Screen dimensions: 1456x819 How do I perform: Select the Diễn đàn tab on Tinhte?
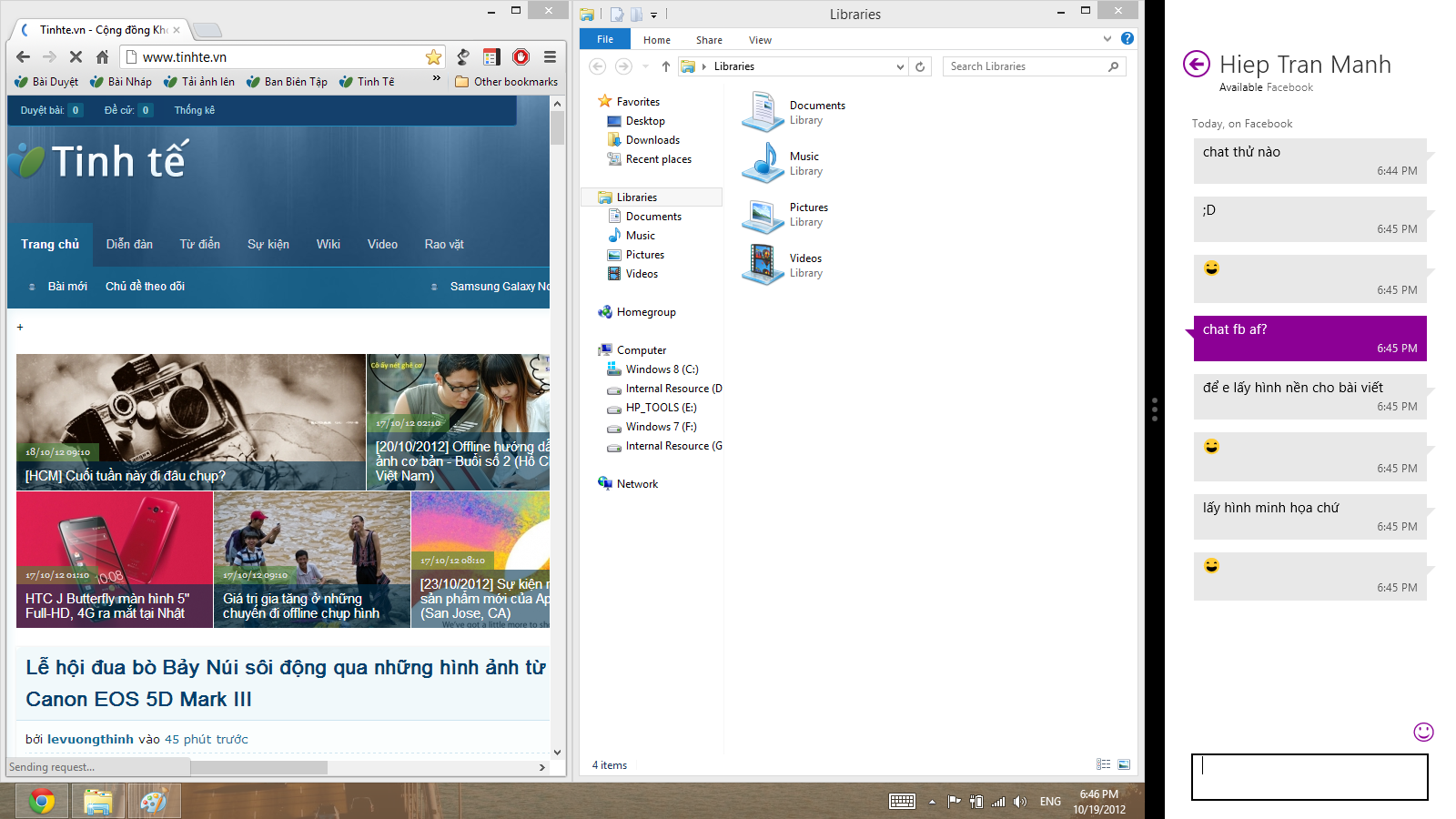[129, 244]
